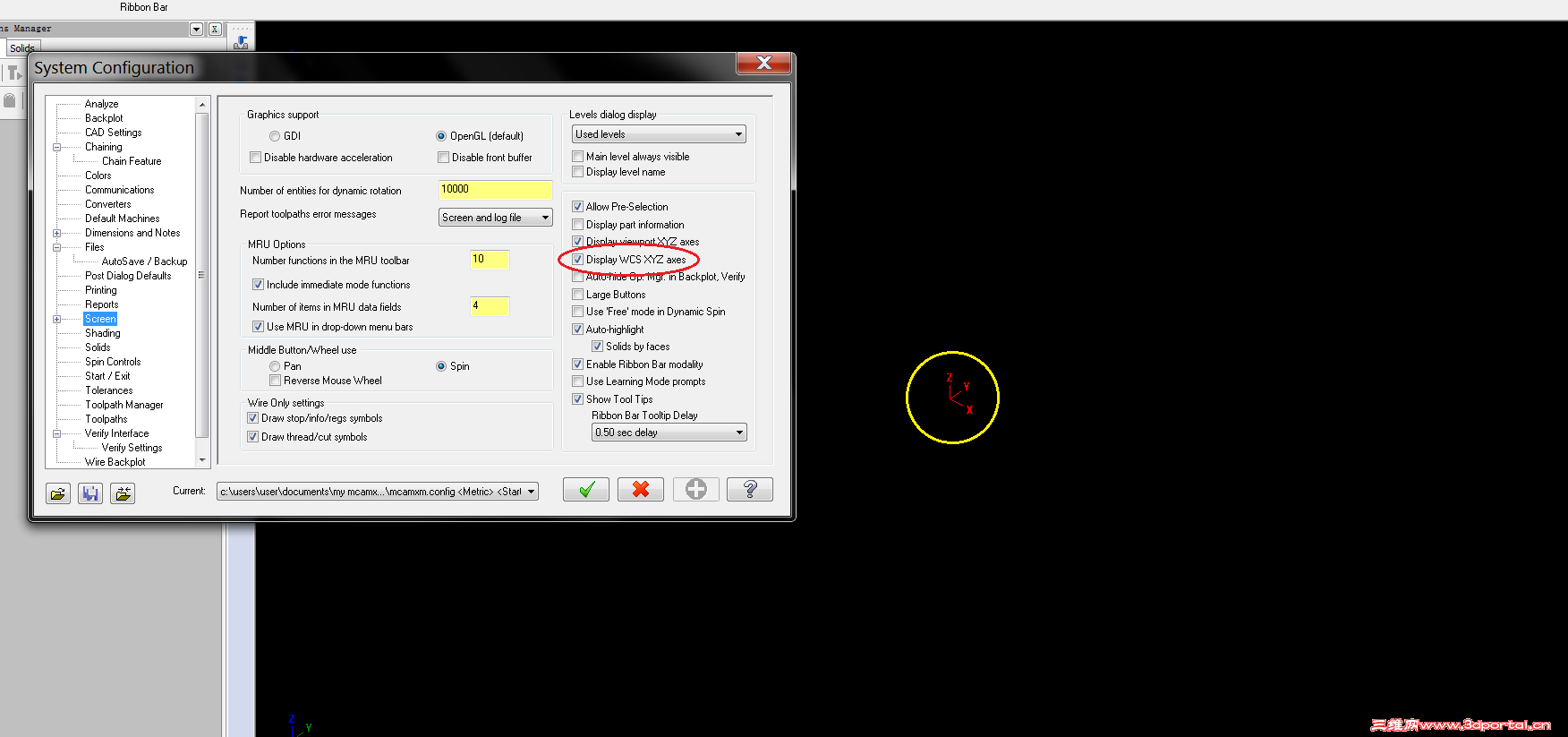Toggle Show Tool Tips checkbox
The image size is (1568, 737).
pyautogui.click(x=578, y=399)
